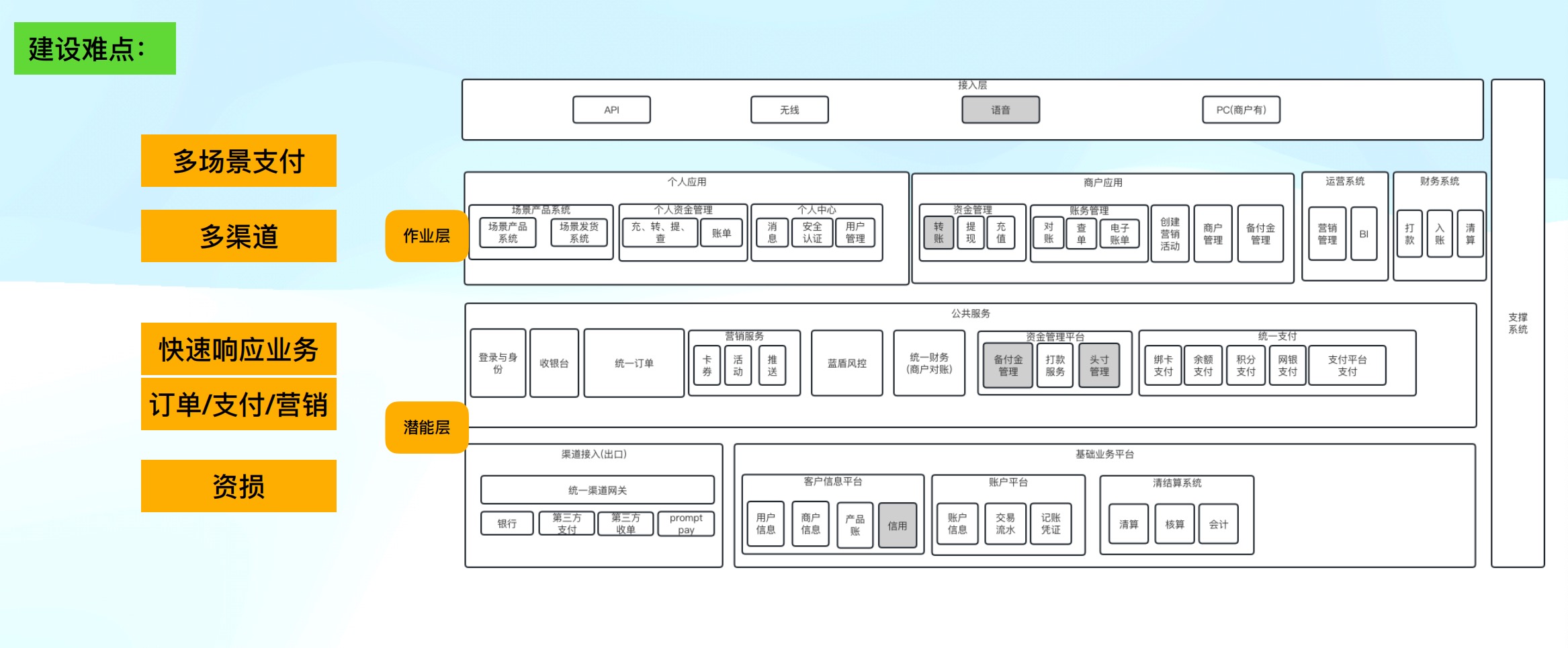Click the 快速响应业务 orange block
The image size is (1568, 648).
coord(238,349)
